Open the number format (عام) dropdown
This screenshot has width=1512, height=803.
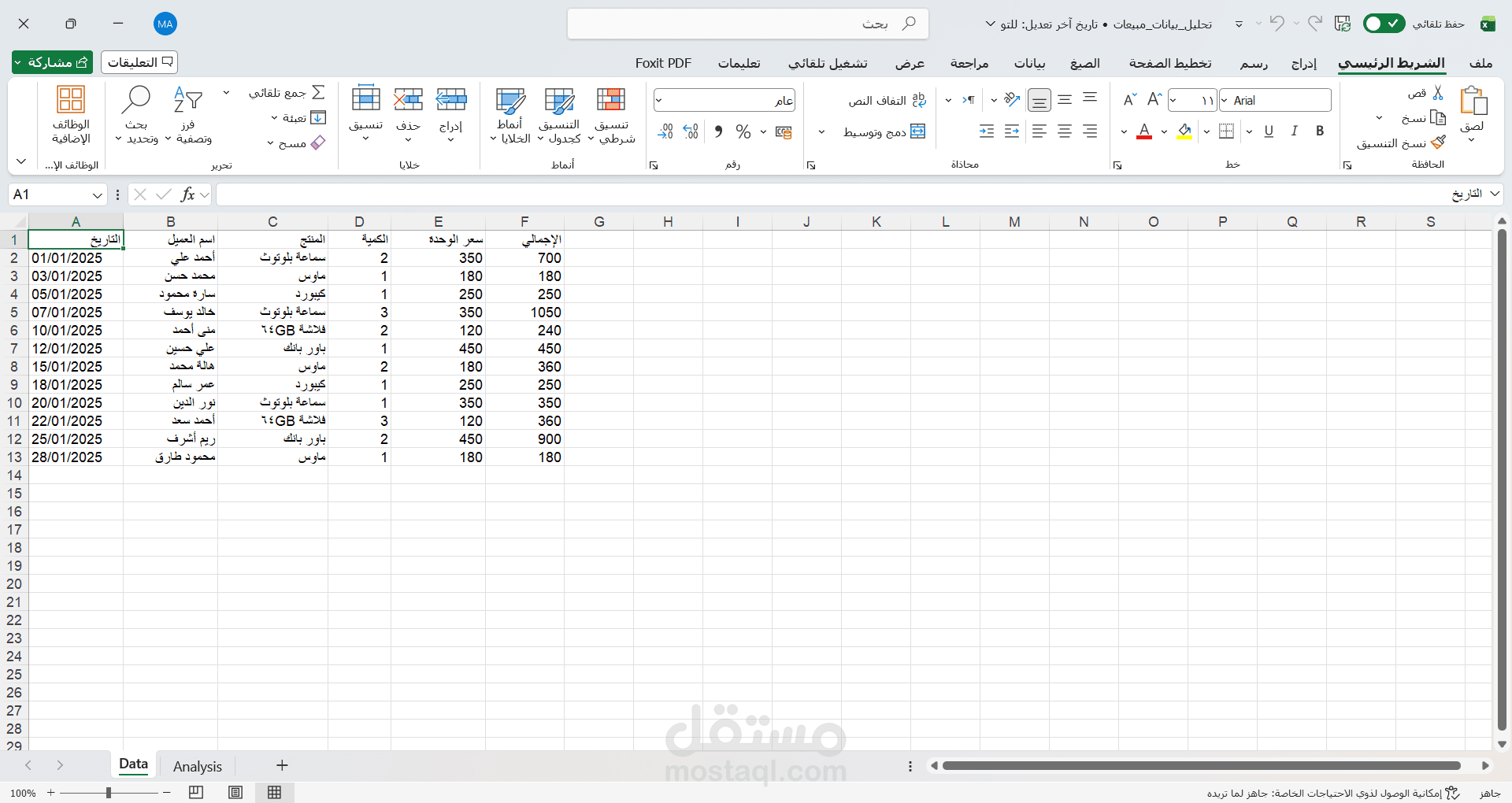tap(659, 100)
